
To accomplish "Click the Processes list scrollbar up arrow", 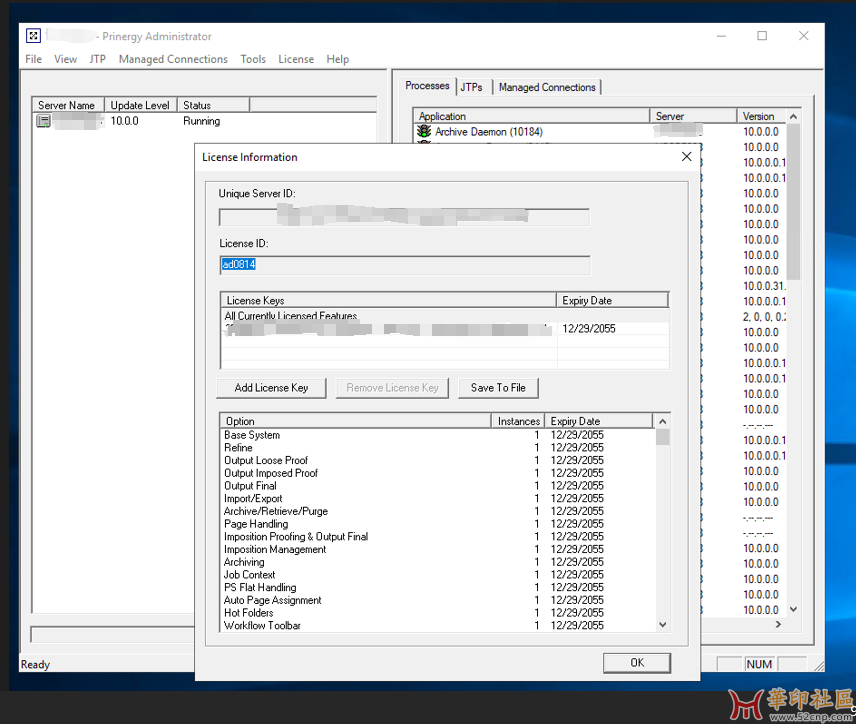I will [793, 116].
